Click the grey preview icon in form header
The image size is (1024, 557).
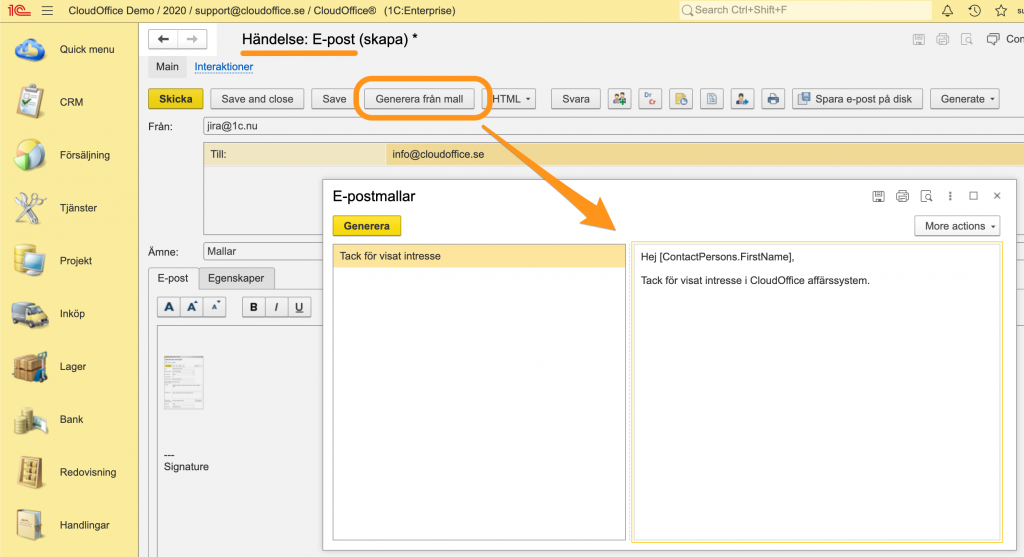point(967,39)
